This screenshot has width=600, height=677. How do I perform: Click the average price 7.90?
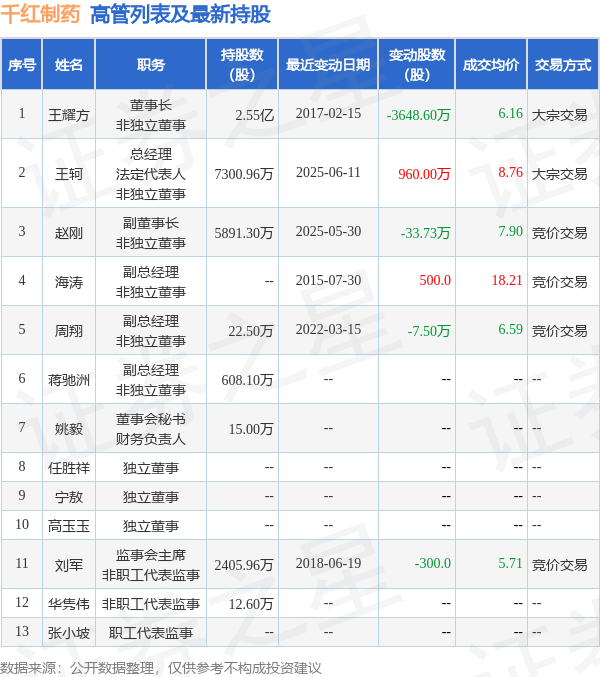tap(510, 231)
